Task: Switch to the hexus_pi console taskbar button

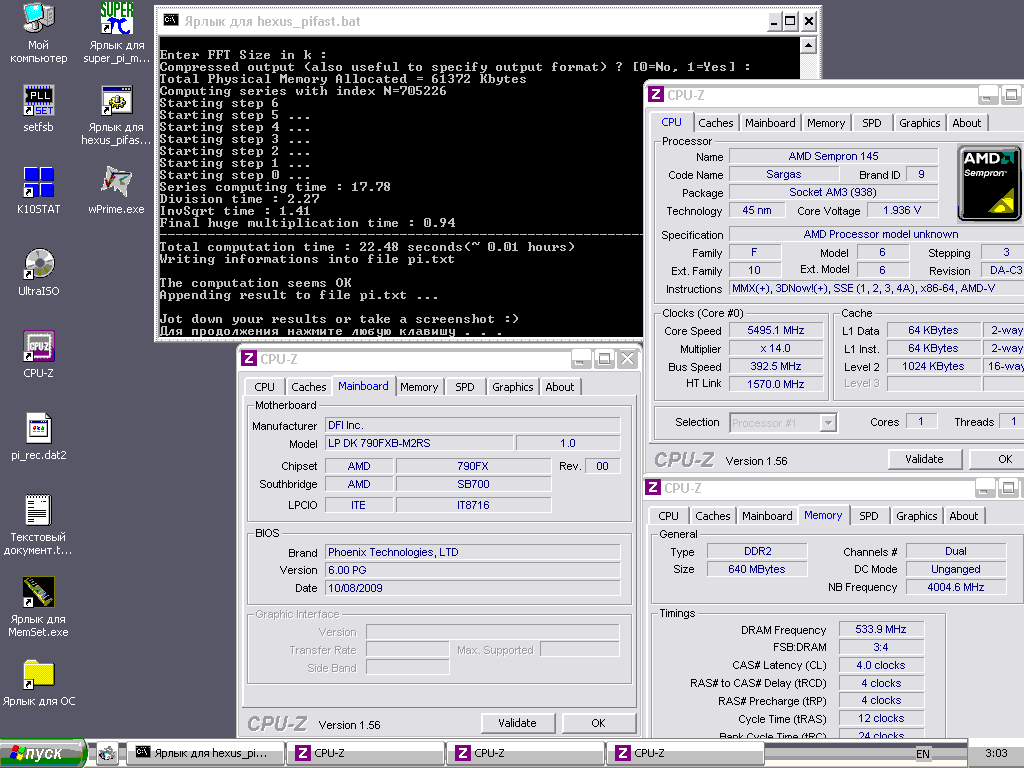Action: (x=205, y=753)
